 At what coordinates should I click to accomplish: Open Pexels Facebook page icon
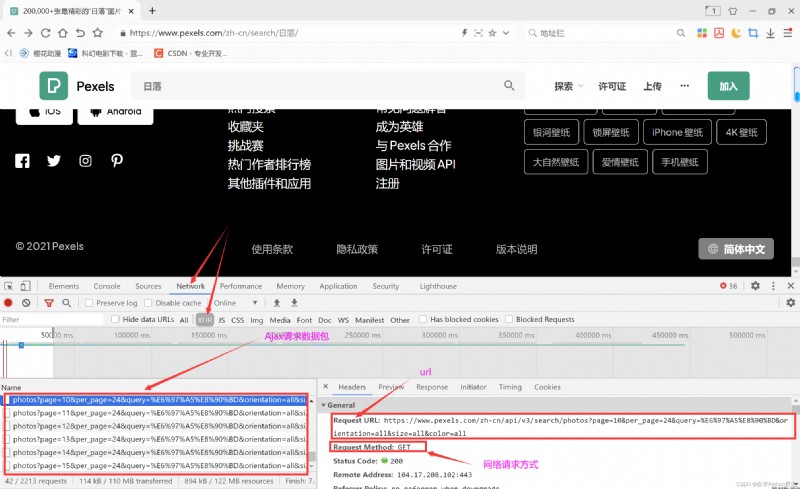point(22,161)
